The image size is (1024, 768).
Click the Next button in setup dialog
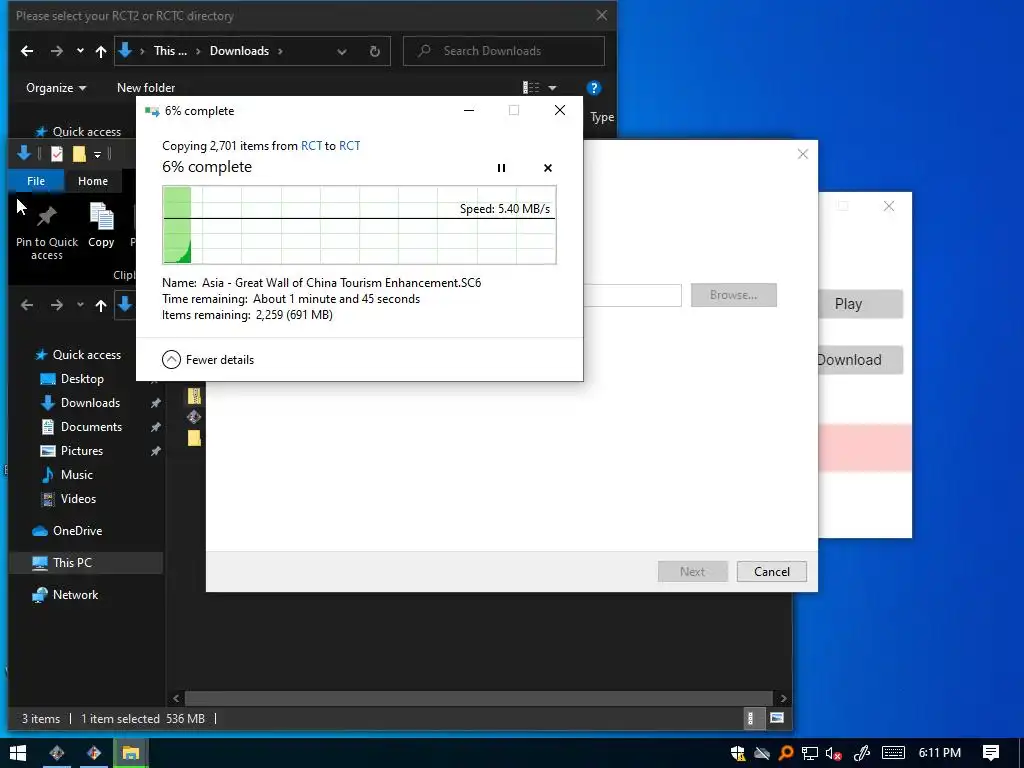pos(692,571)
